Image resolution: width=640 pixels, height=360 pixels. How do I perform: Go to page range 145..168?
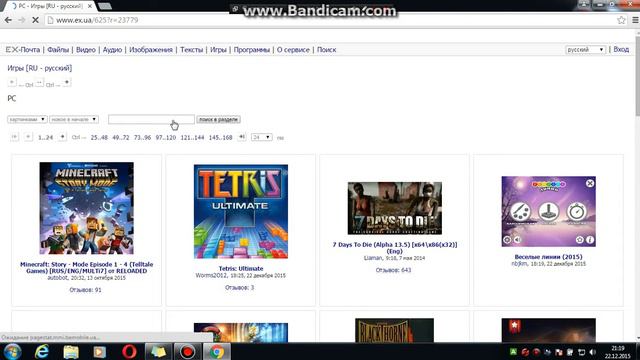coord(220,138)
